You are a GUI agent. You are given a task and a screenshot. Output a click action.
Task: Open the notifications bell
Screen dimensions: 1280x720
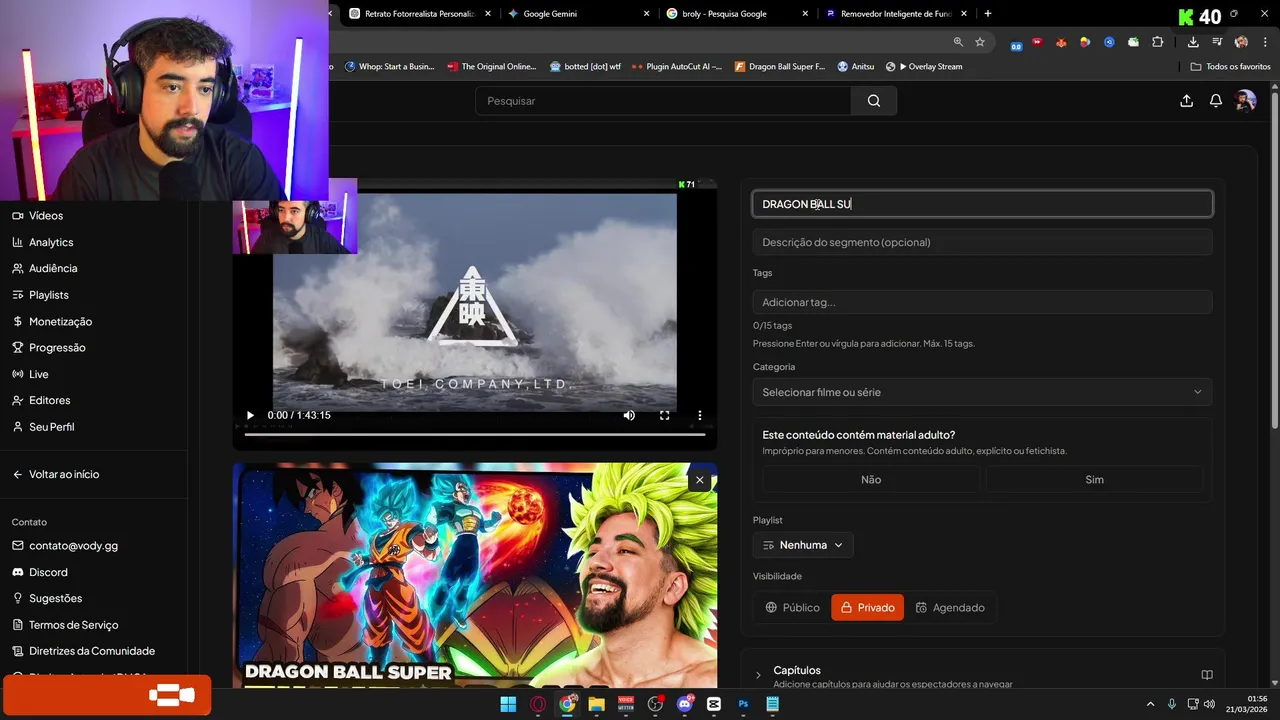tap(1216, 101)
